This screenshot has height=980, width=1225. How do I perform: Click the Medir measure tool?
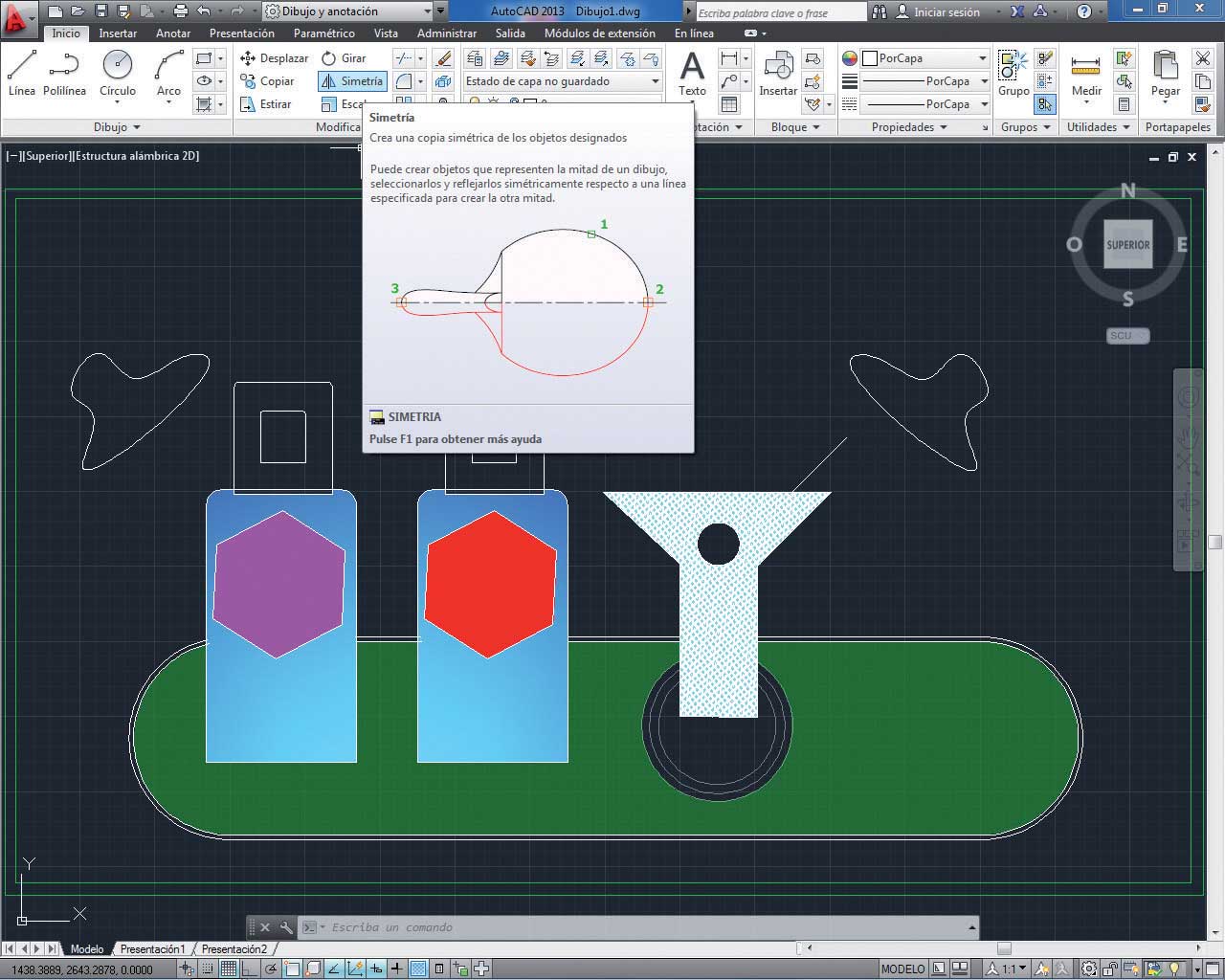1086,74
